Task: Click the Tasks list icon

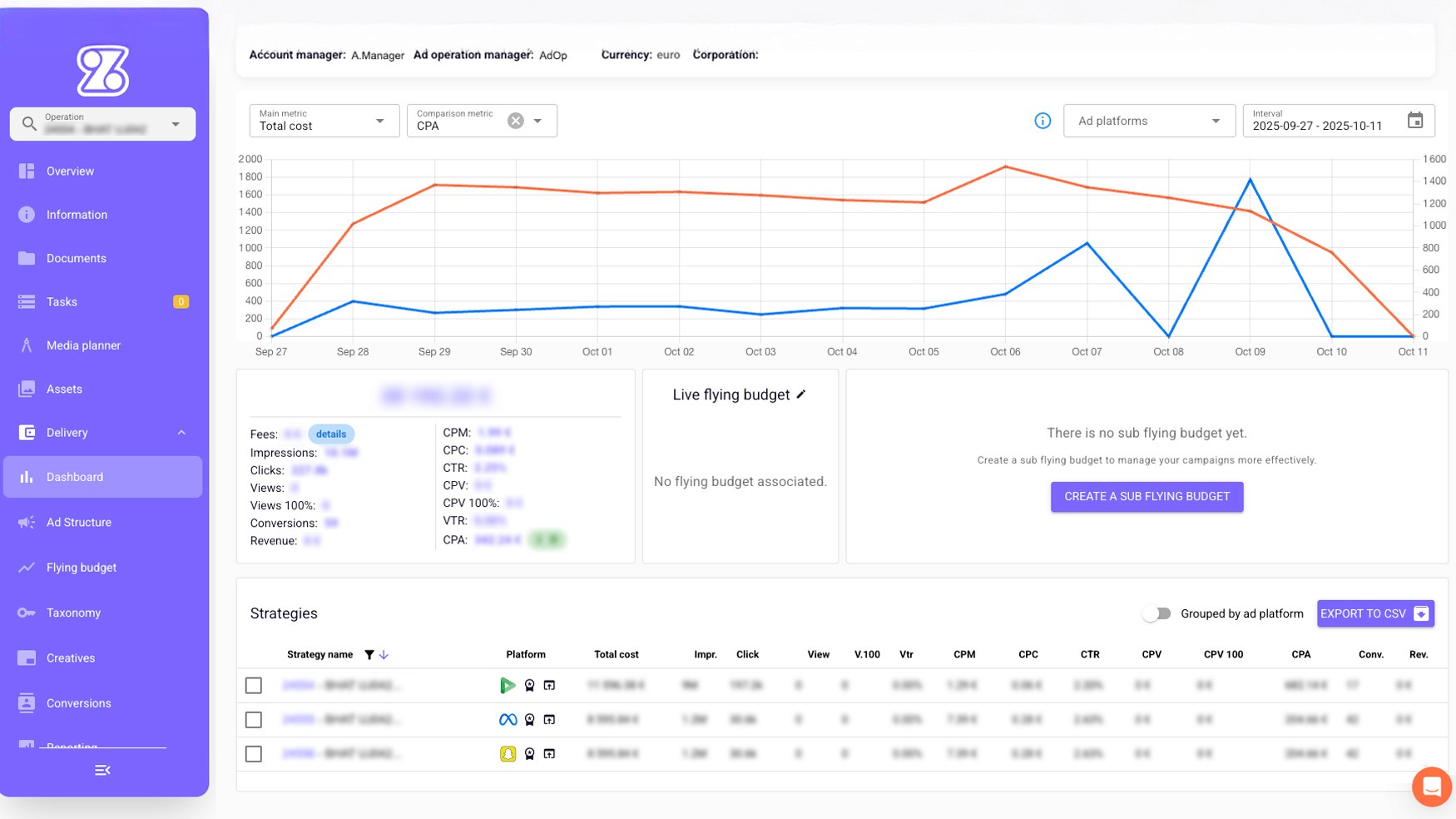Action: [x=27, y=302]
